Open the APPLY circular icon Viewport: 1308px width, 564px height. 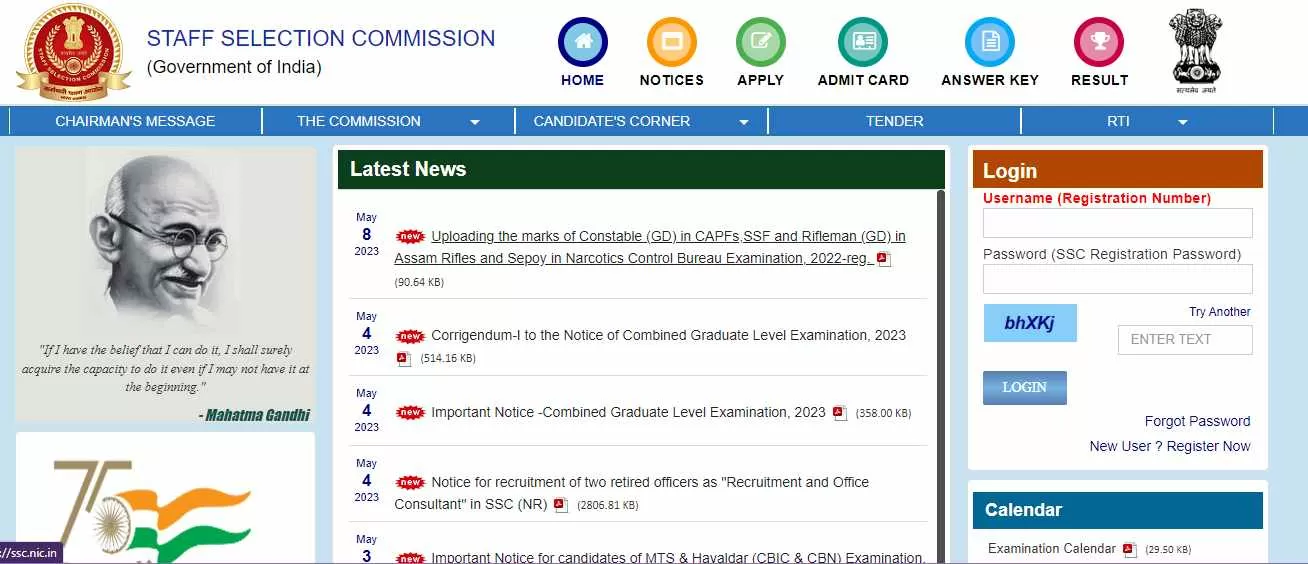coord(761,43)
